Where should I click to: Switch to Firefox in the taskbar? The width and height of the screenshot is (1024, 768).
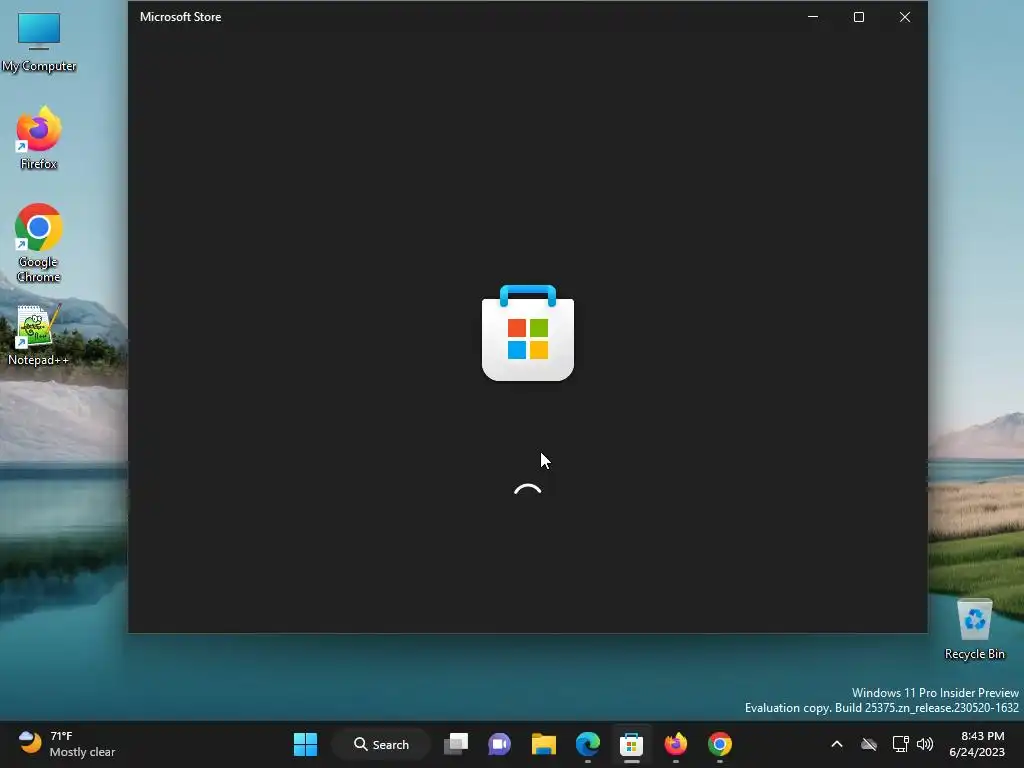(x=676, y=744)
